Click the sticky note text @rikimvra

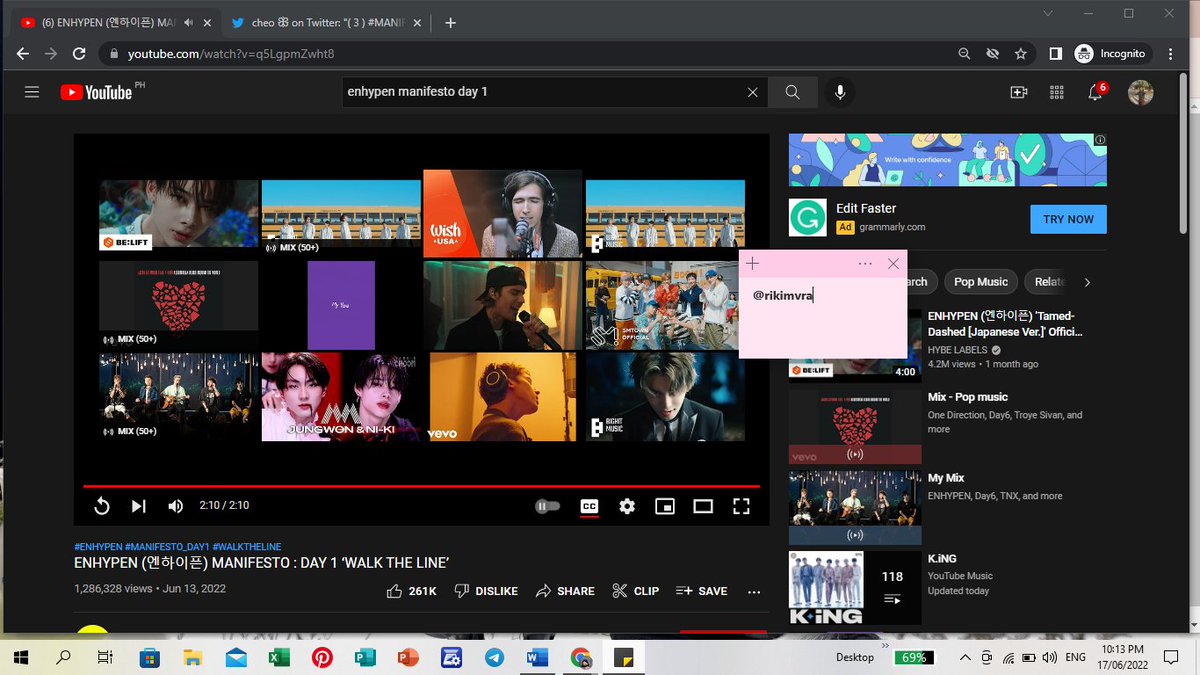782,295
